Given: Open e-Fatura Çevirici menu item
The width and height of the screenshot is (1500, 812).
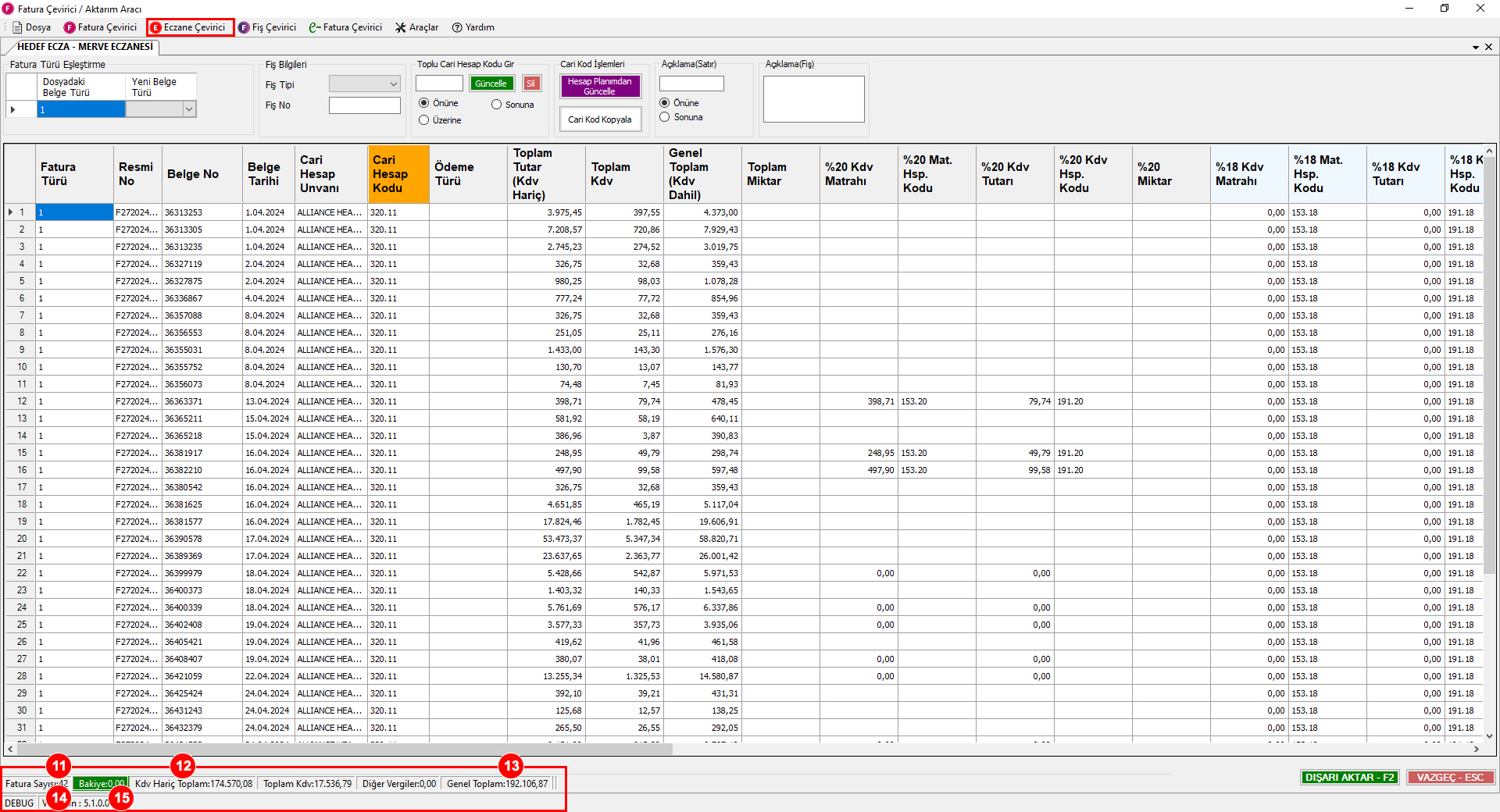Looking at the screenshot, I should 345,27.
